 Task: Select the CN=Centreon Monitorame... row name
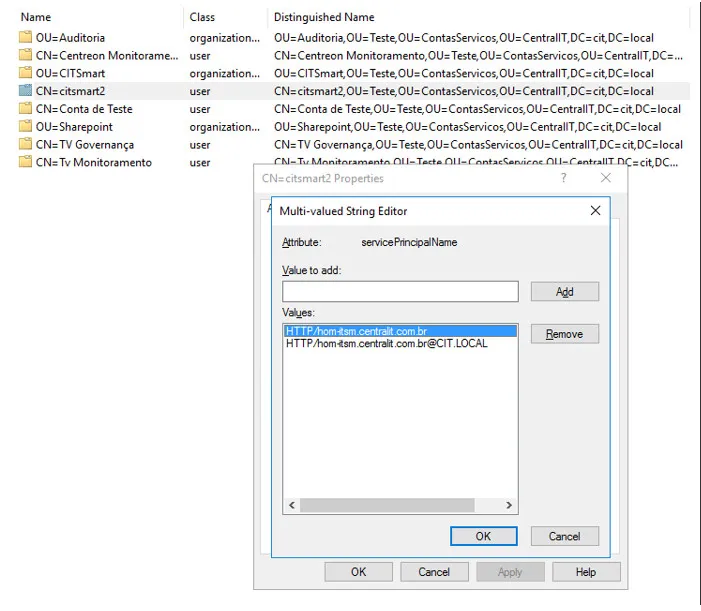pos(107,55)
